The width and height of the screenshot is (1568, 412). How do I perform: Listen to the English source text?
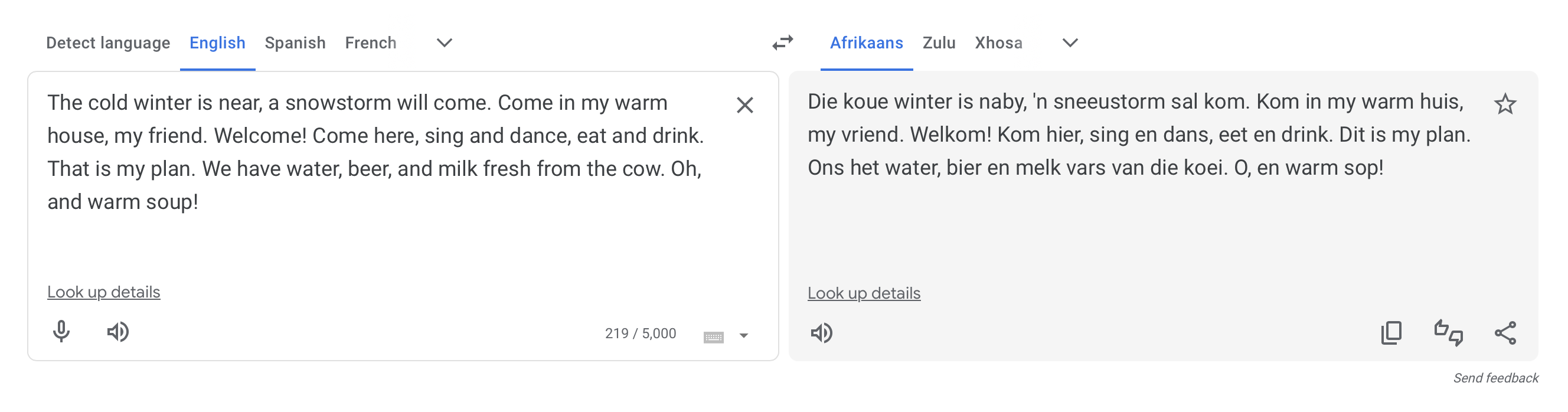[117, 332]
